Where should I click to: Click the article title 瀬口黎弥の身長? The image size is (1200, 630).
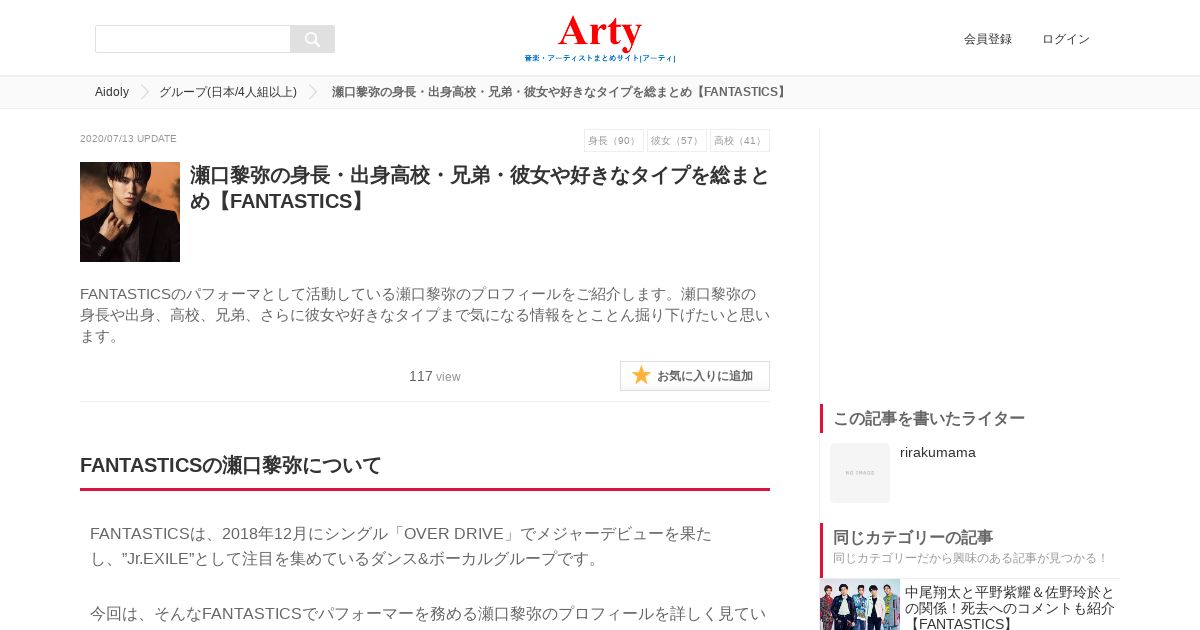coord(480,188)
